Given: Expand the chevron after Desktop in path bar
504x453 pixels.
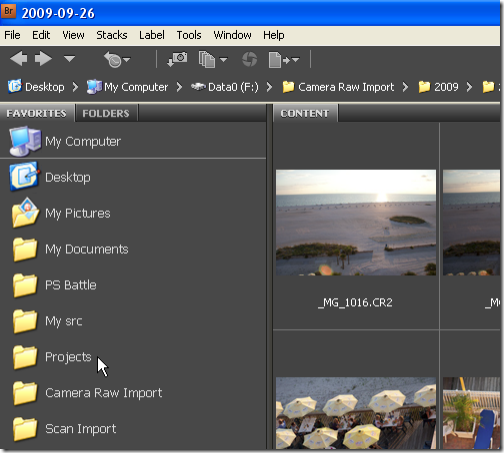Looking at the screenshot, I should [x=75, y=87].
